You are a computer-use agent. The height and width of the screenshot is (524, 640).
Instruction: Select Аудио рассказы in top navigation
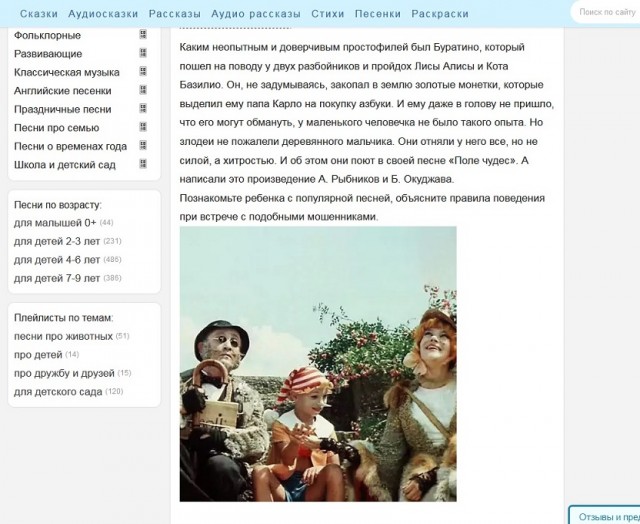[x=256, y=14]
